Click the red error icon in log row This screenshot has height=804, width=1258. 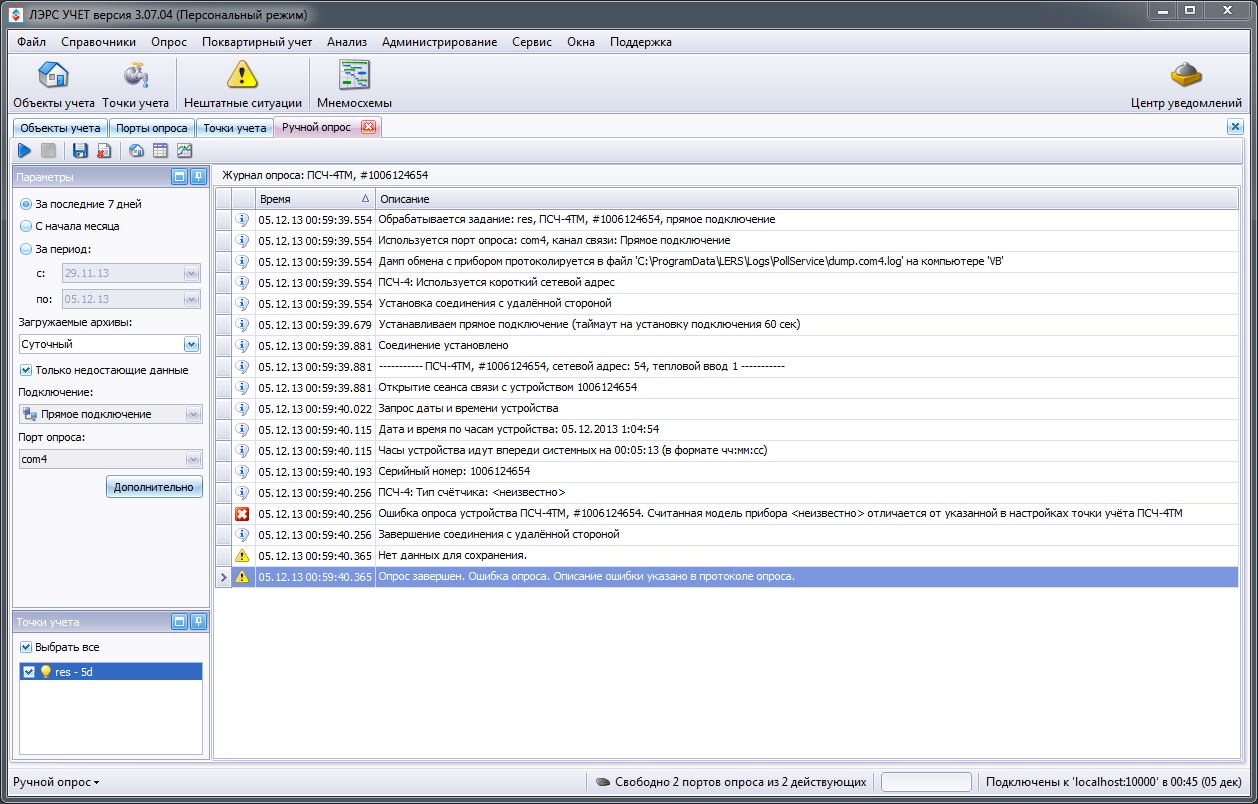(x=242, y=514)
